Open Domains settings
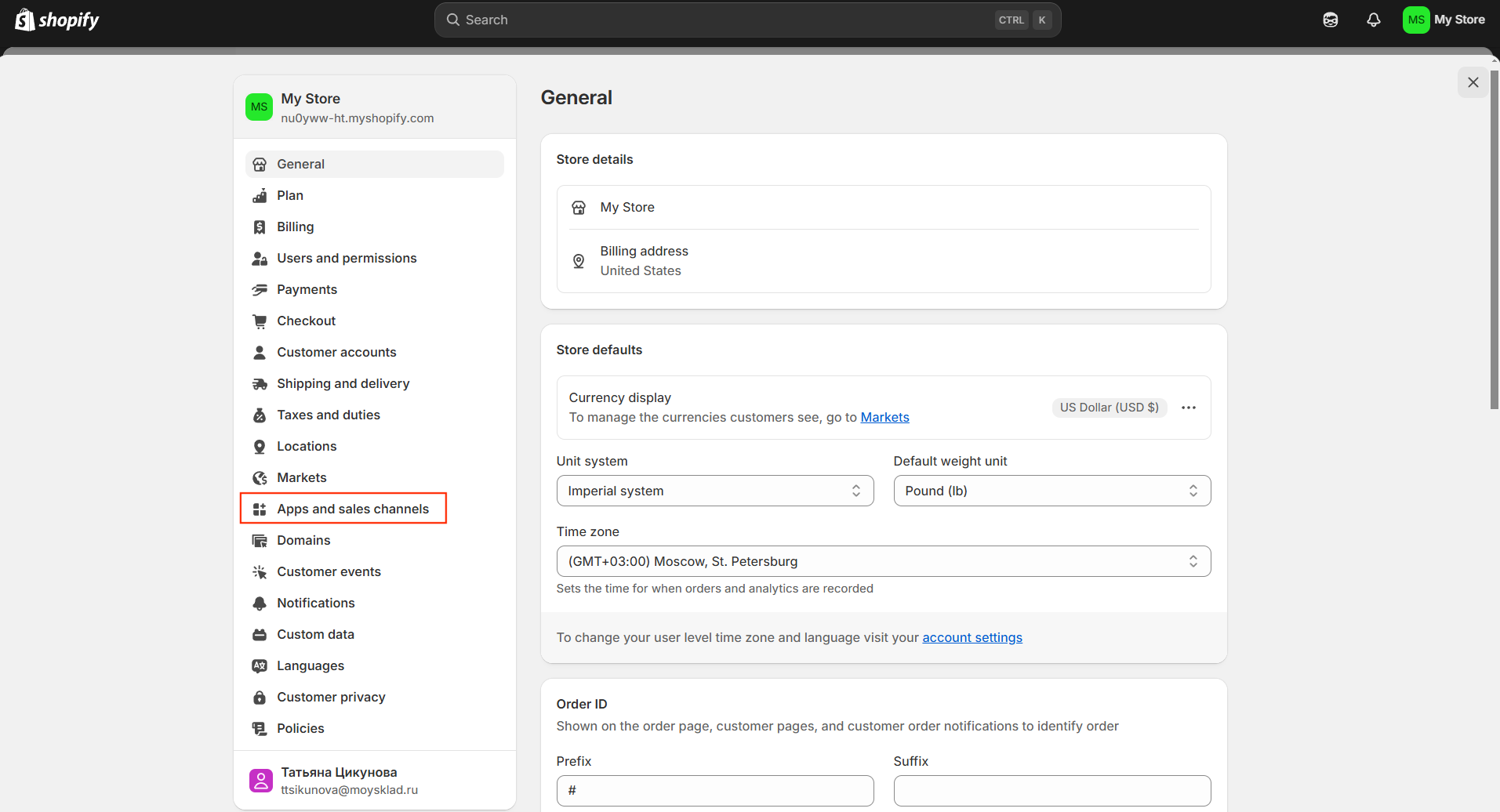The width and height of the screenshot is (1500, 812). (375, 540)
